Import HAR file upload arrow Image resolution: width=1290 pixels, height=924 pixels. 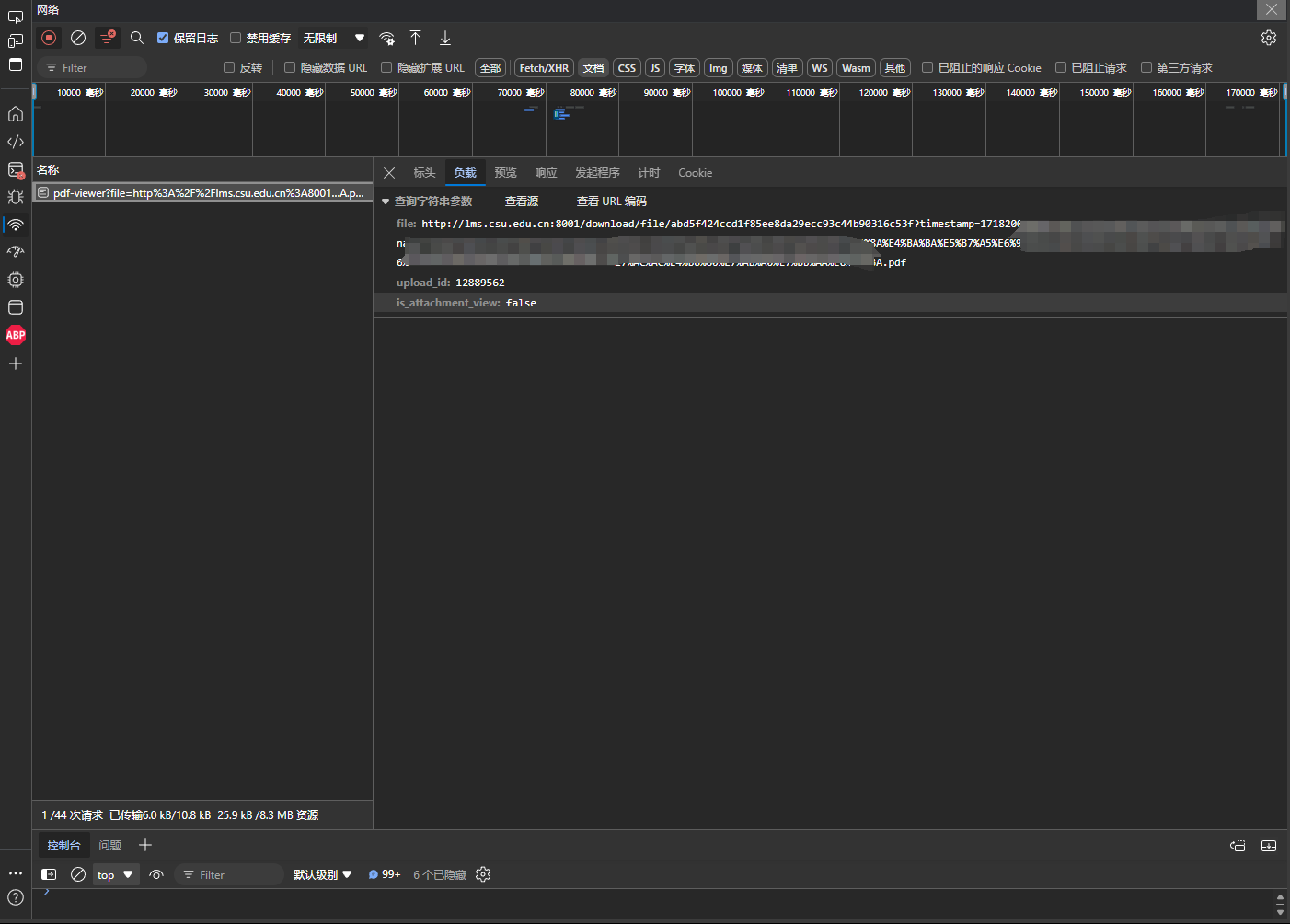click(x=416, y=38)
